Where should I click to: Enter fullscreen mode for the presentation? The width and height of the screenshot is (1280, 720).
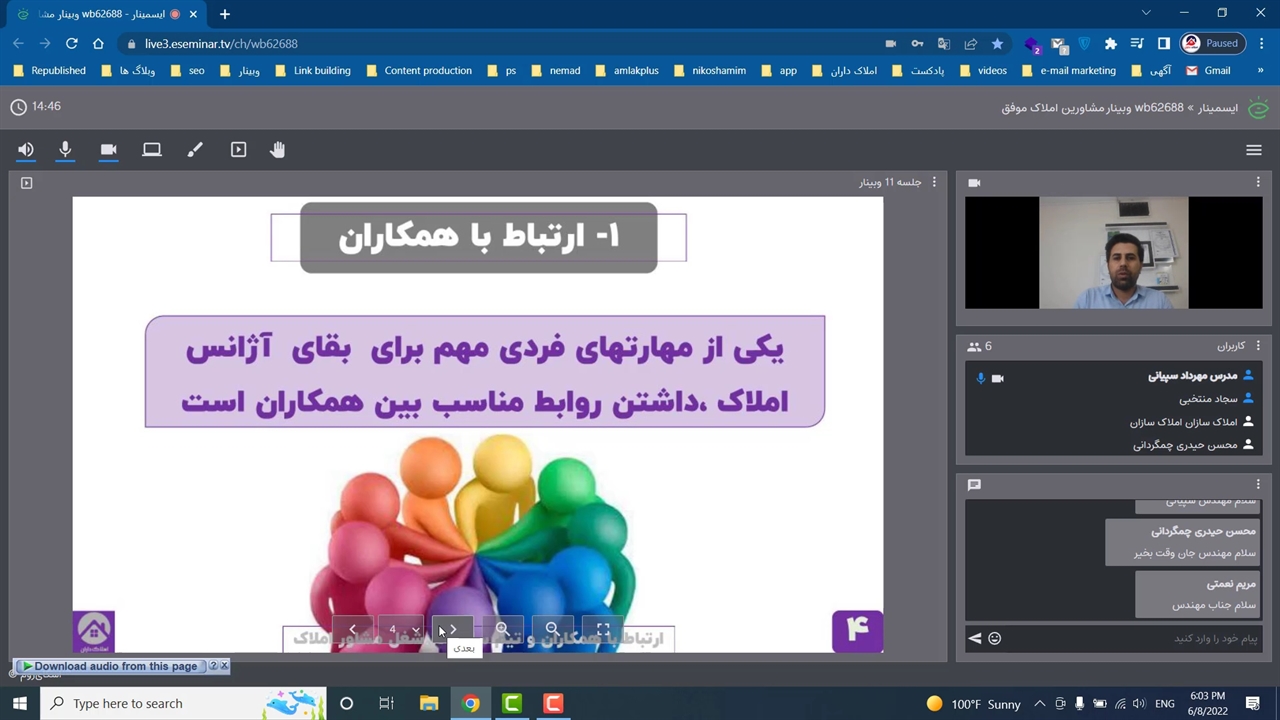603,629
